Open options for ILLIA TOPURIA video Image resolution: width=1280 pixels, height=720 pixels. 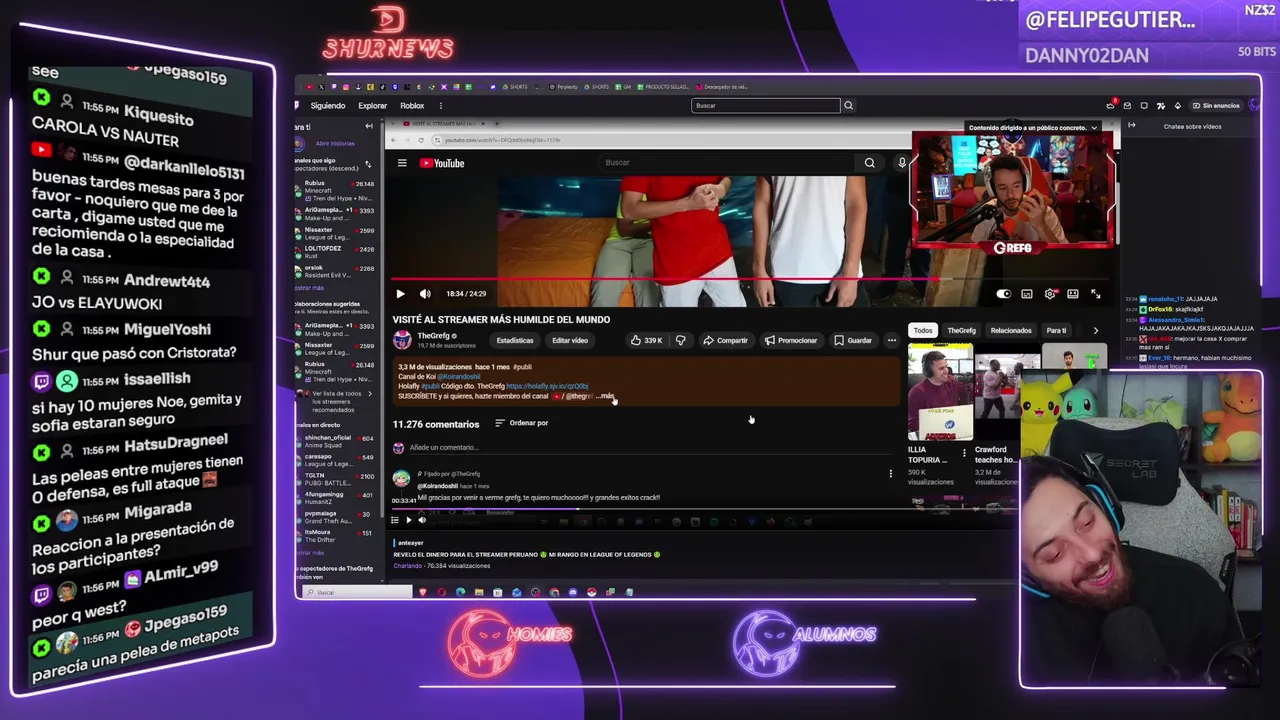[964, 453]
